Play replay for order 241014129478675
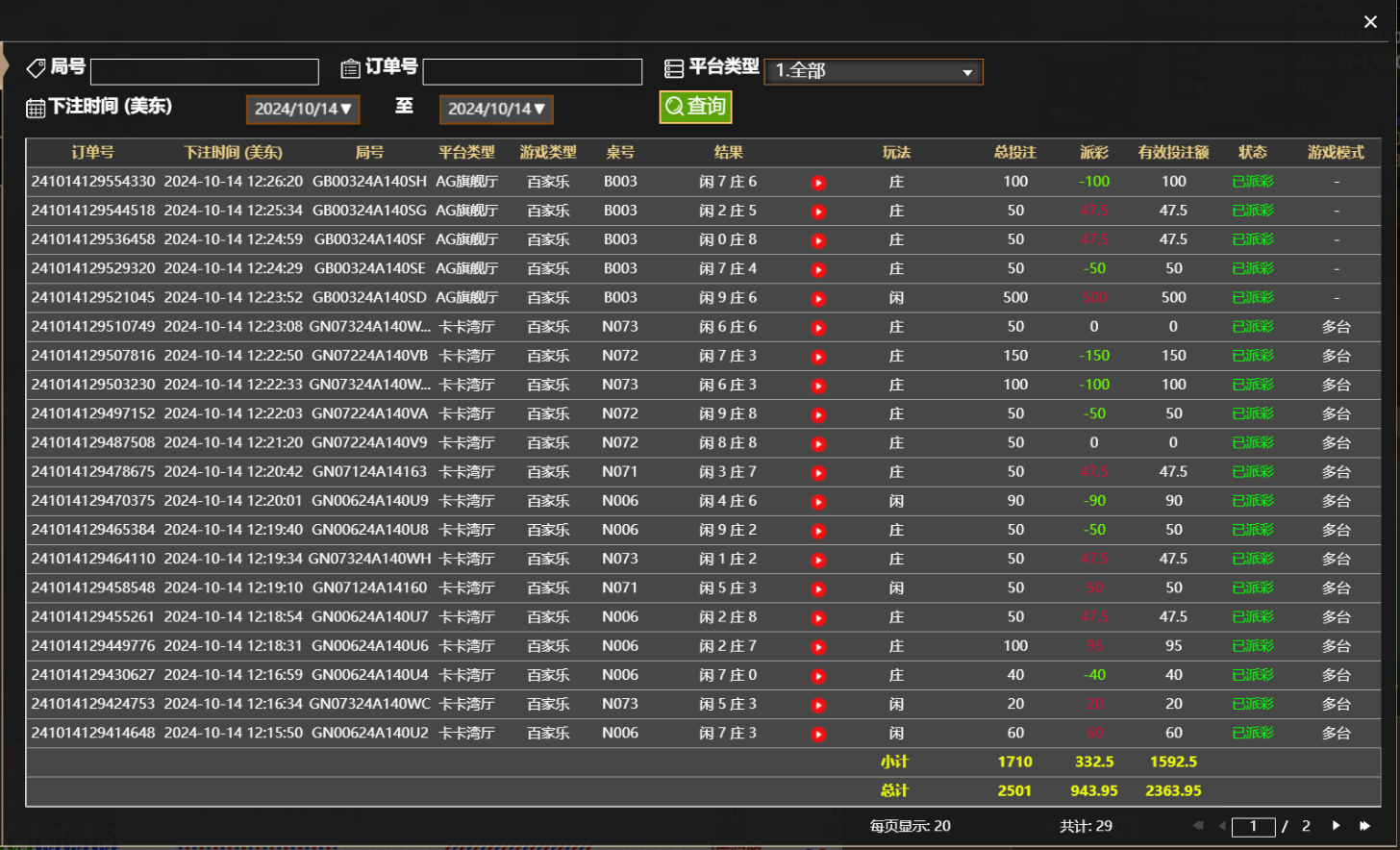Viewport: 1400px width, 850px height. pyautogui.click(x=818, y=473)
